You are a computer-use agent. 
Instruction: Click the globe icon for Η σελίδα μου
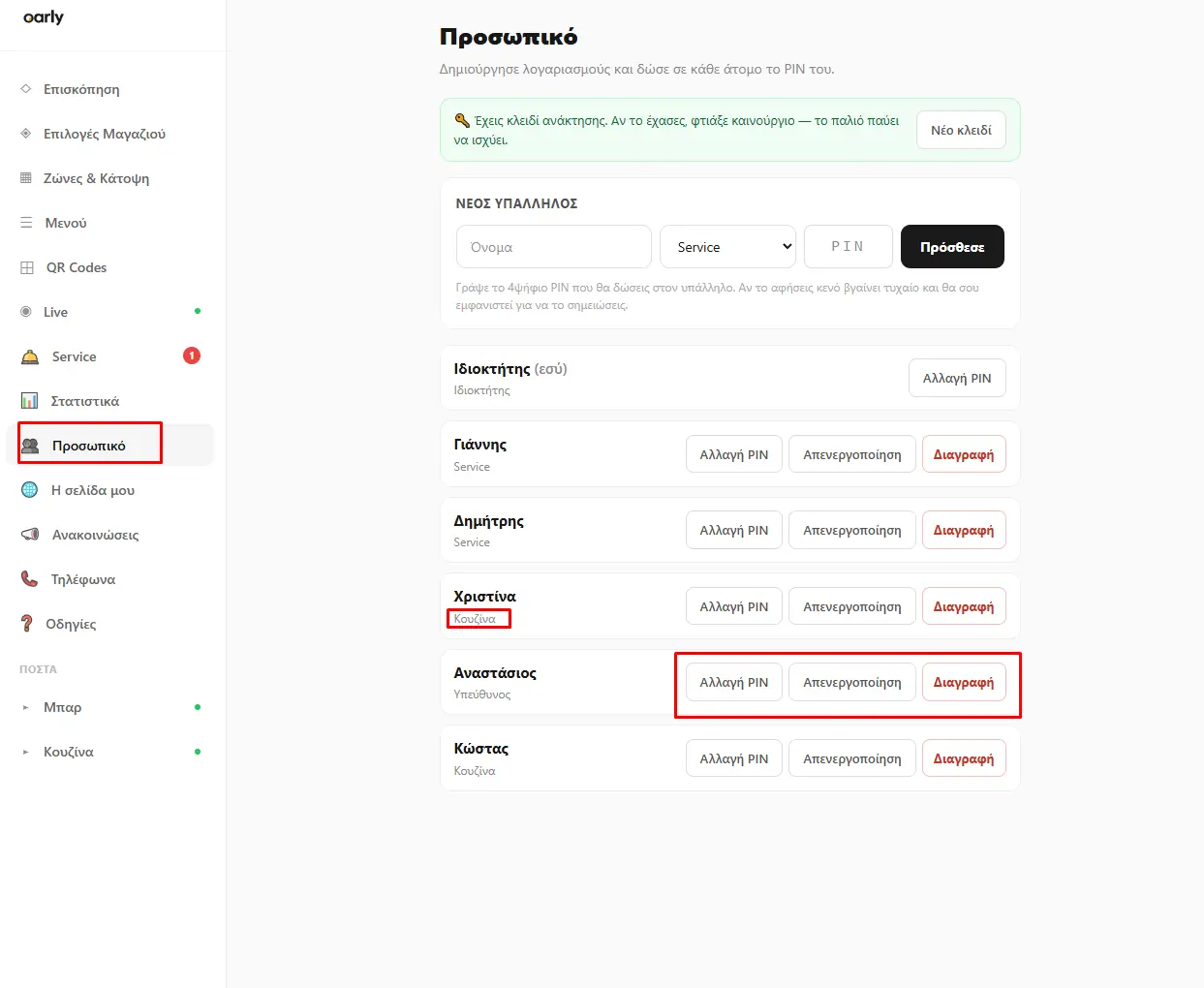[30, 490]
